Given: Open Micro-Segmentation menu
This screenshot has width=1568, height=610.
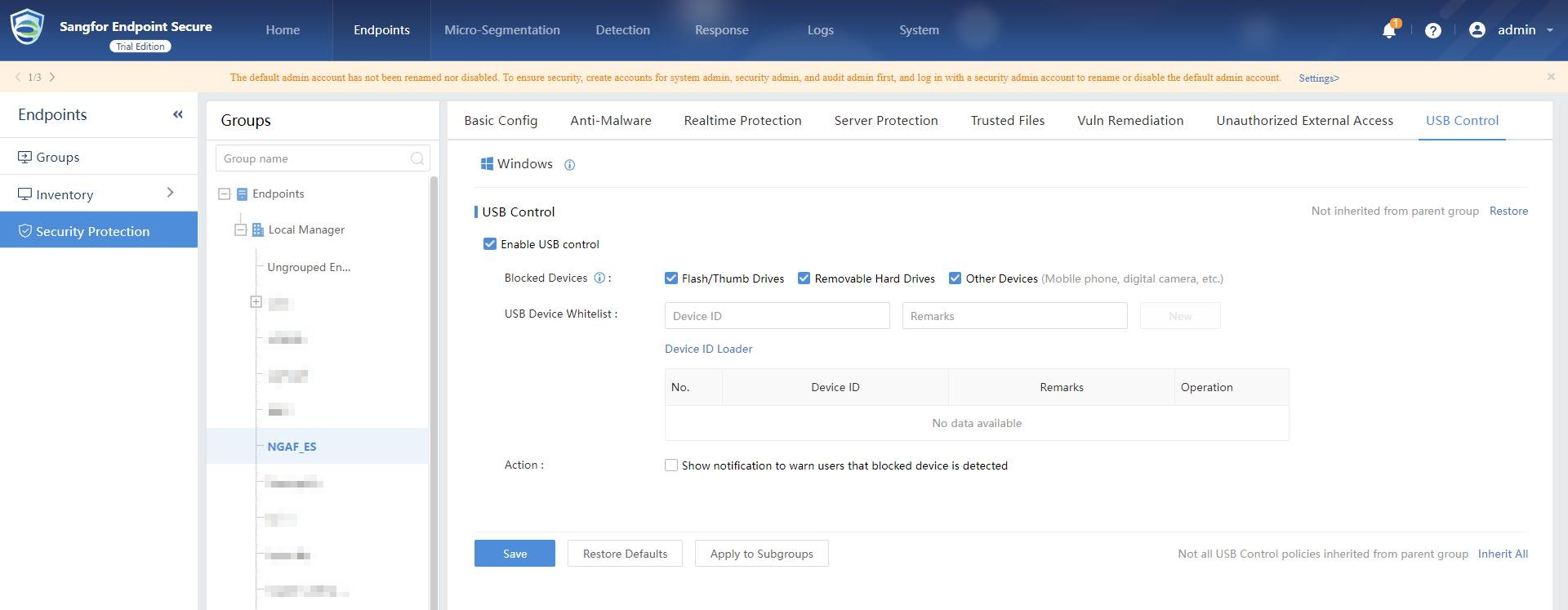Looking at the screenshot, I should (x=502, y=30).
